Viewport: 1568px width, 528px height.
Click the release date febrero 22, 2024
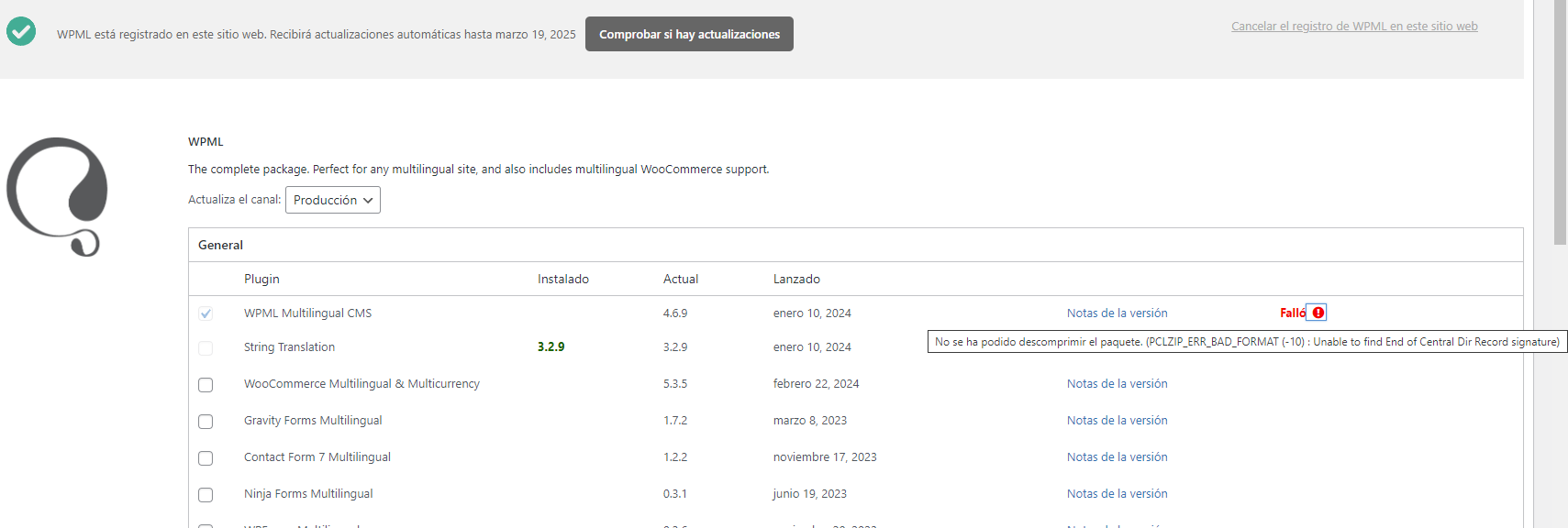pyautogui.click(x=816, y=383)
